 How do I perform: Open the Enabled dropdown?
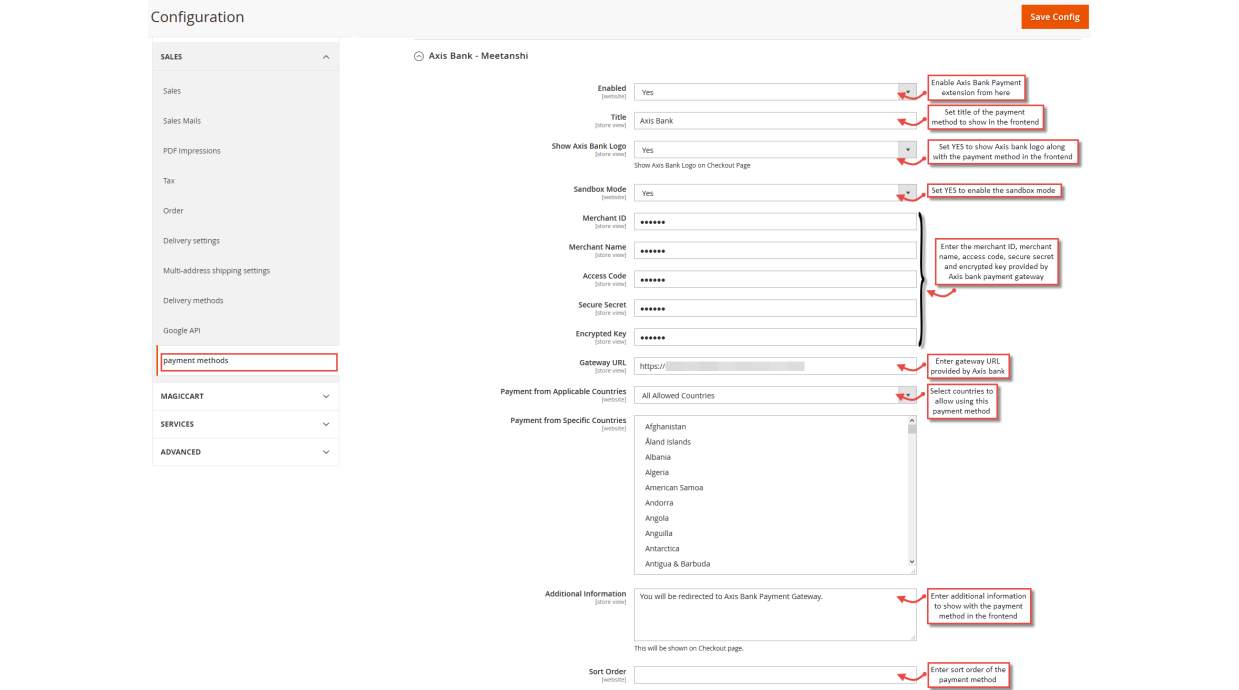pos(775,92)
